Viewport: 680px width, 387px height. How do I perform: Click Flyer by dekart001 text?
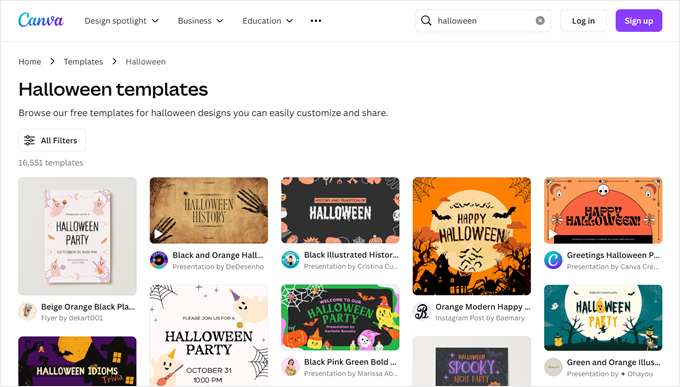(x=72, y=318)
